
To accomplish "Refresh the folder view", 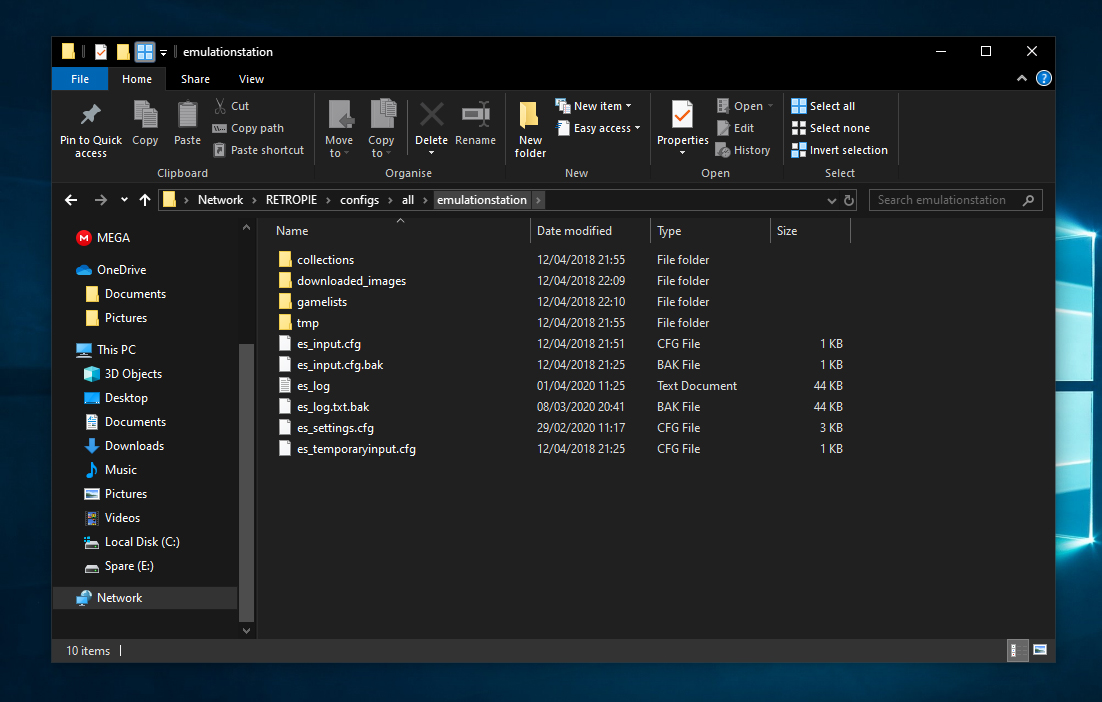I will [849, 200].
